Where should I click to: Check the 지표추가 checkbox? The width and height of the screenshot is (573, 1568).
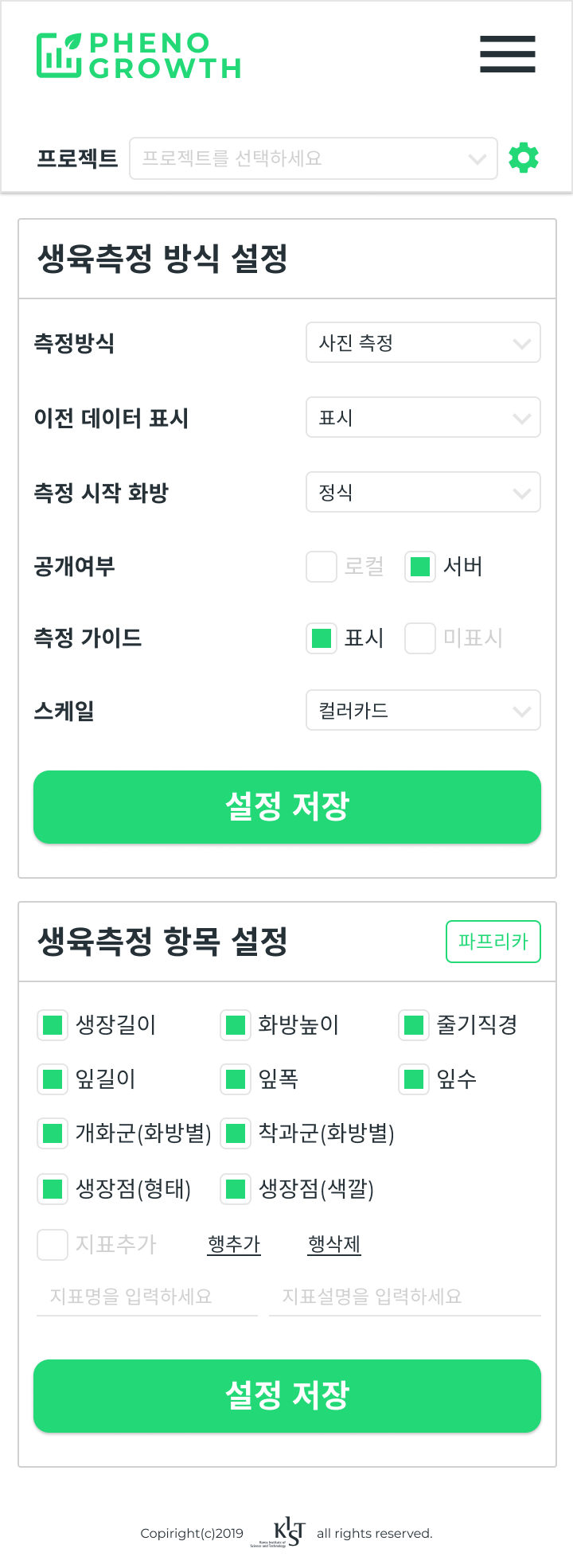(53, 1245)
